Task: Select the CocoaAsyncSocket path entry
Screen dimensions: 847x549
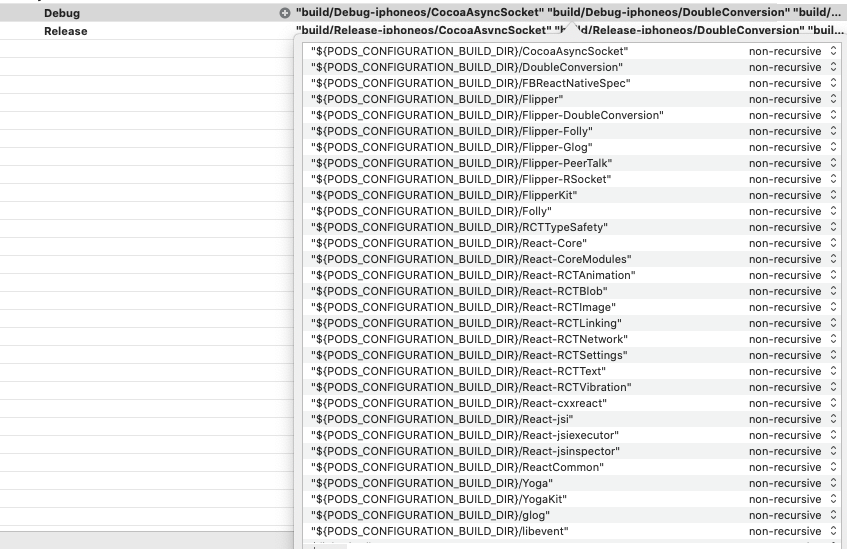Action: (469, 51)
